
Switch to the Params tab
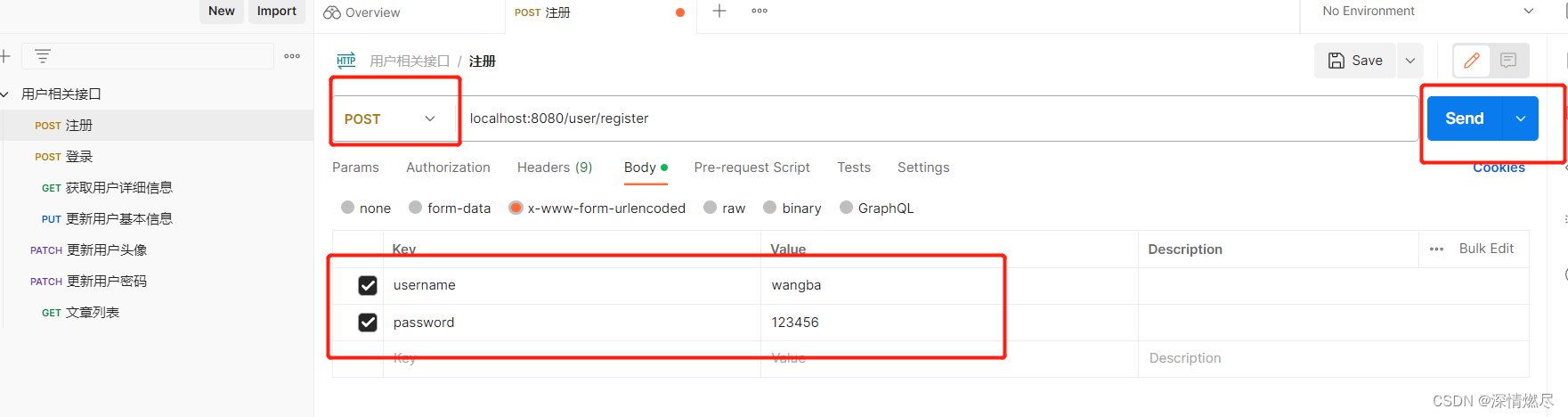355,168
